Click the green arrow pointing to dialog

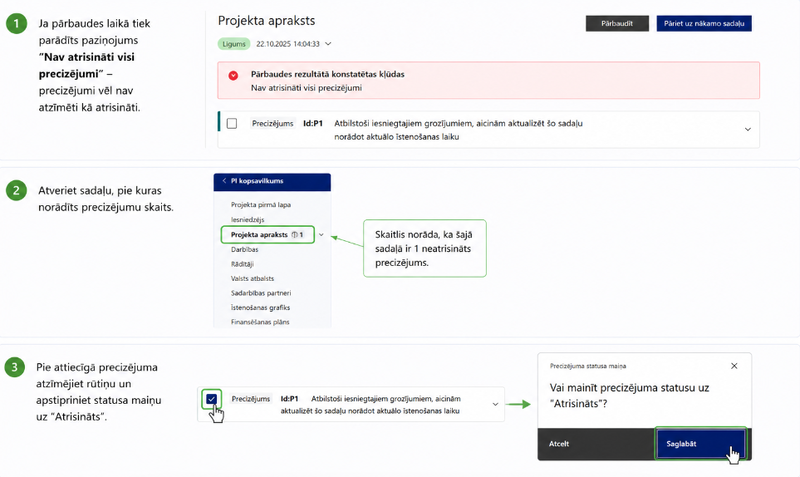click(518, 405)
